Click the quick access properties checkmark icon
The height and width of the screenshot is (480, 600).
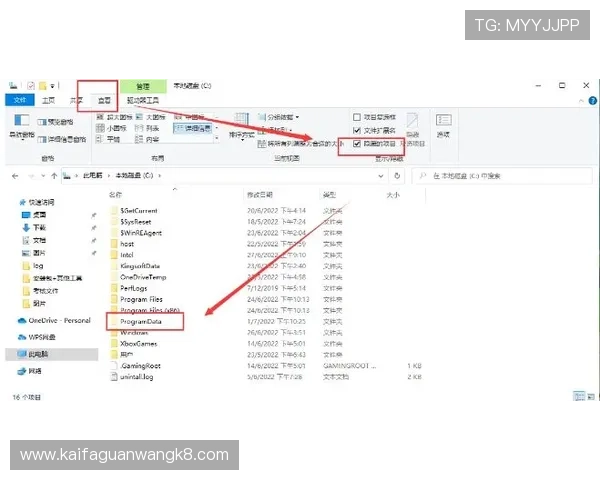click(31, 86)
